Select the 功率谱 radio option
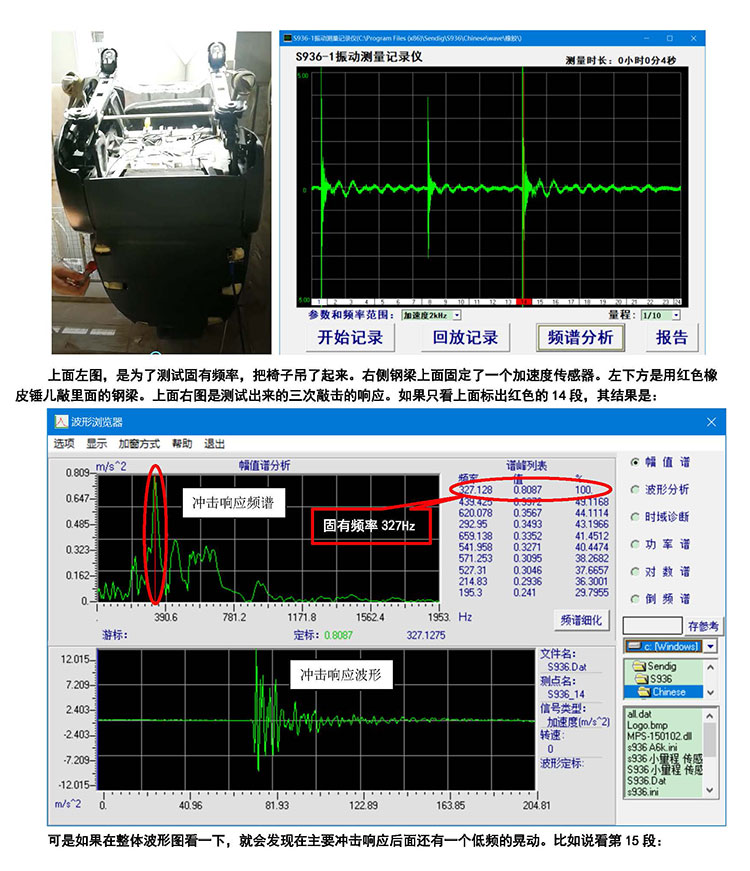This screenshot has width=750, height=871. pyautogui.click(x=637, y=544)
